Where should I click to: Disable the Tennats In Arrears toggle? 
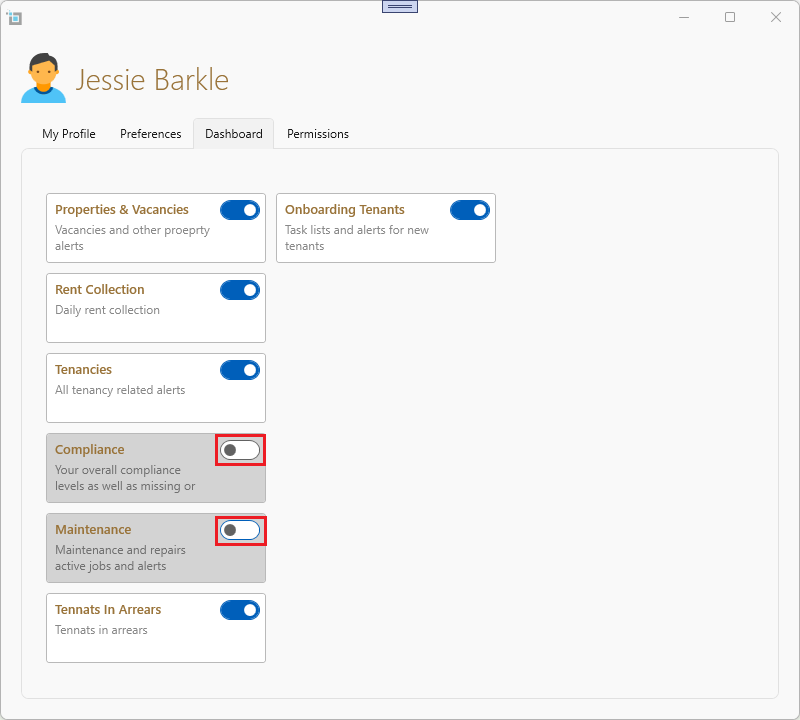pyautogui.click(x=240, y=610)
